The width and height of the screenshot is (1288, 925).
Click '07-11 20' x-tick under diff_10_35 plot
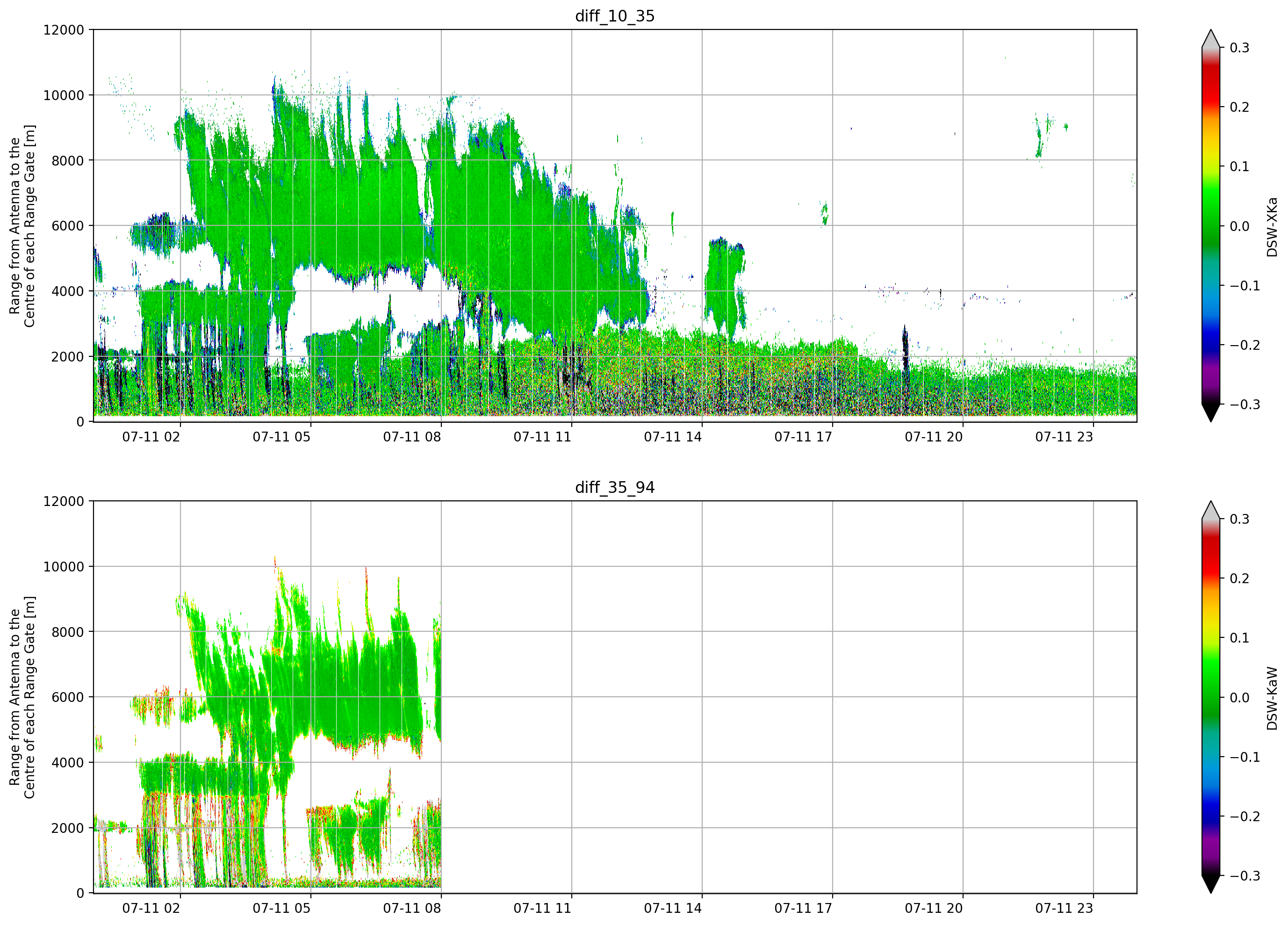click(x=934, y=437)
